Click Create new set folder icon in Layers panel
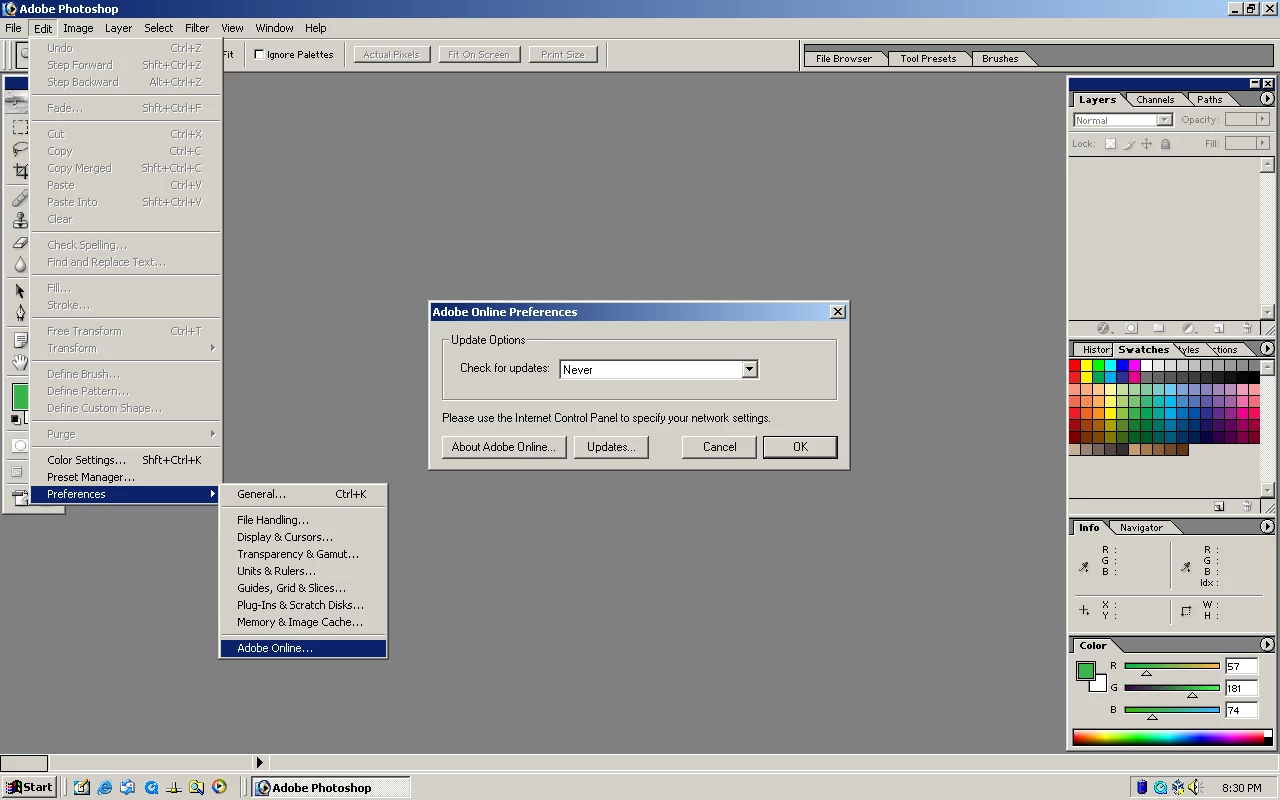The height and width of the screenshot is (800, 1280). click(x=1159, y=328)
